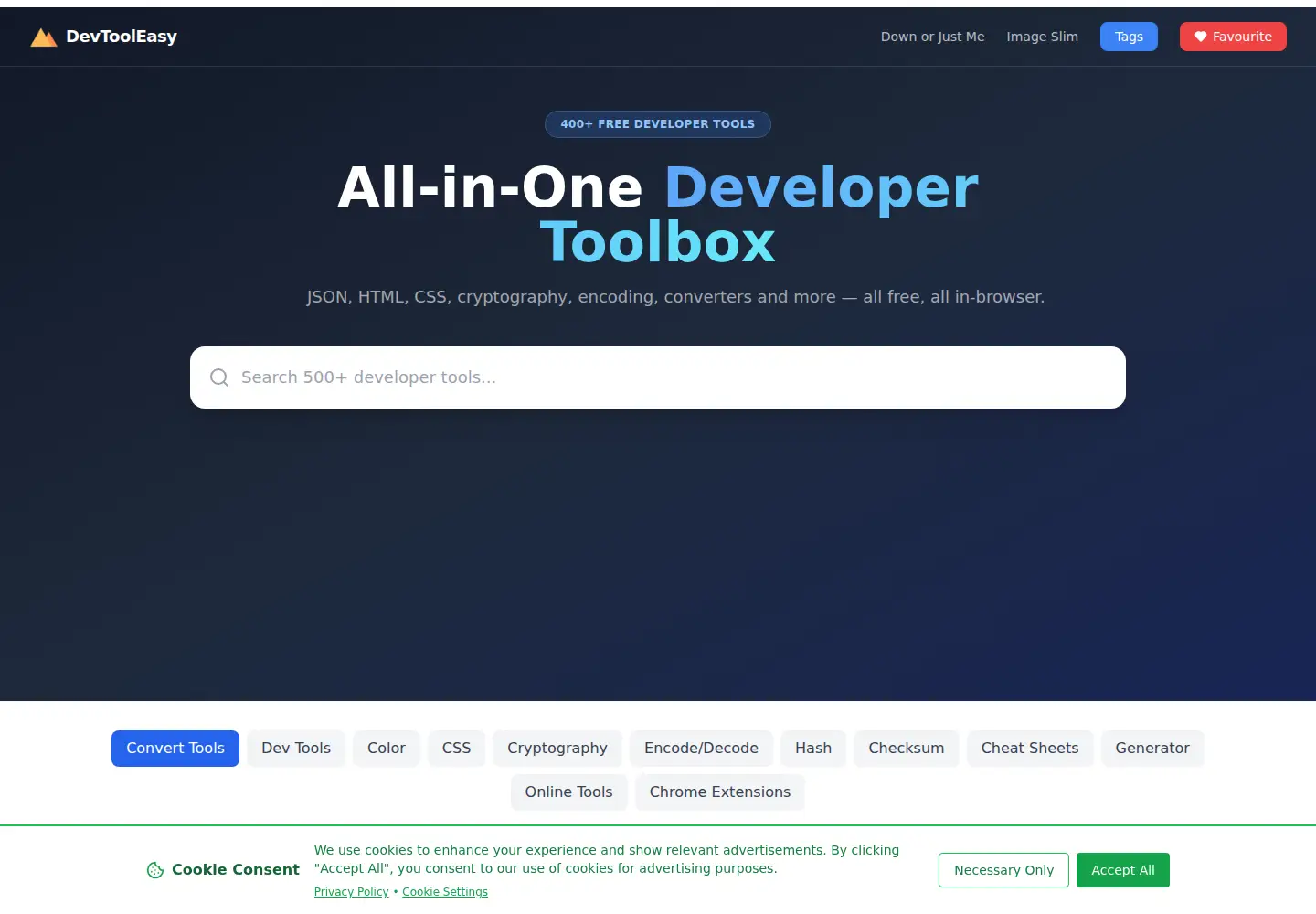Image resolution: width=1316 pixels, height=914 pixels.
Task: Open the CSS category tab
Action: tap(457, 749)
